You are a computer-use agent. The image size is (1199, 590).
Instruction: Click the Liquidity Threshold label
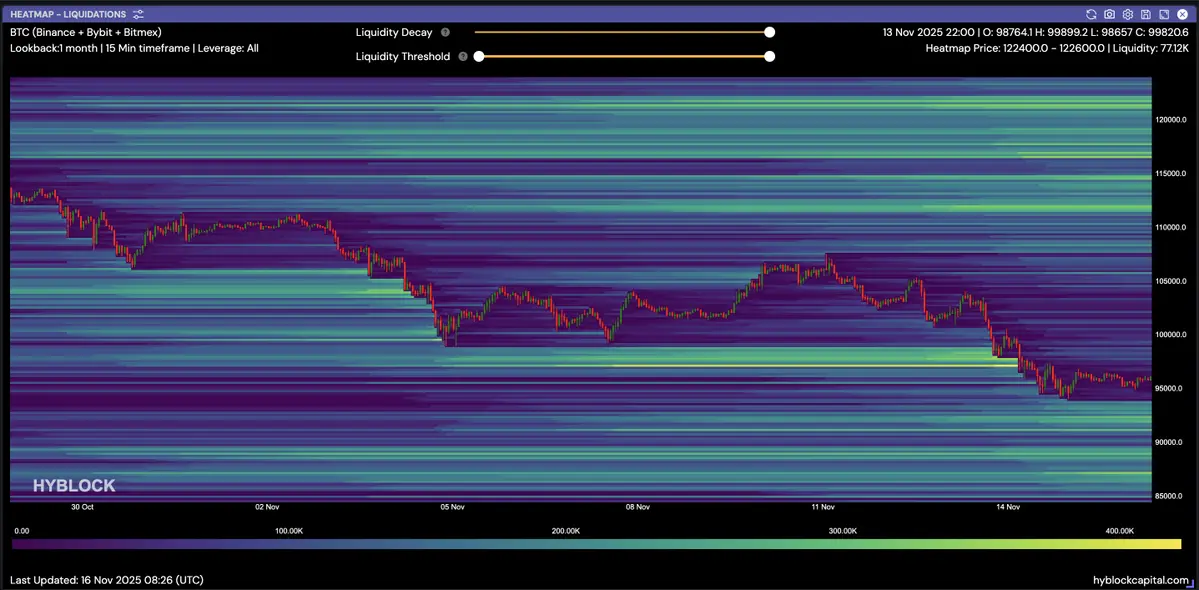pyautogui.click(x=403, y=56)
